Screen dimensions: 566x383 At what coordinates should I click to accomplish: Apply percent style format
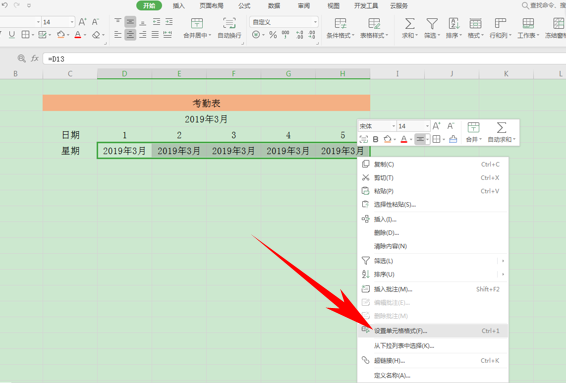273,35
